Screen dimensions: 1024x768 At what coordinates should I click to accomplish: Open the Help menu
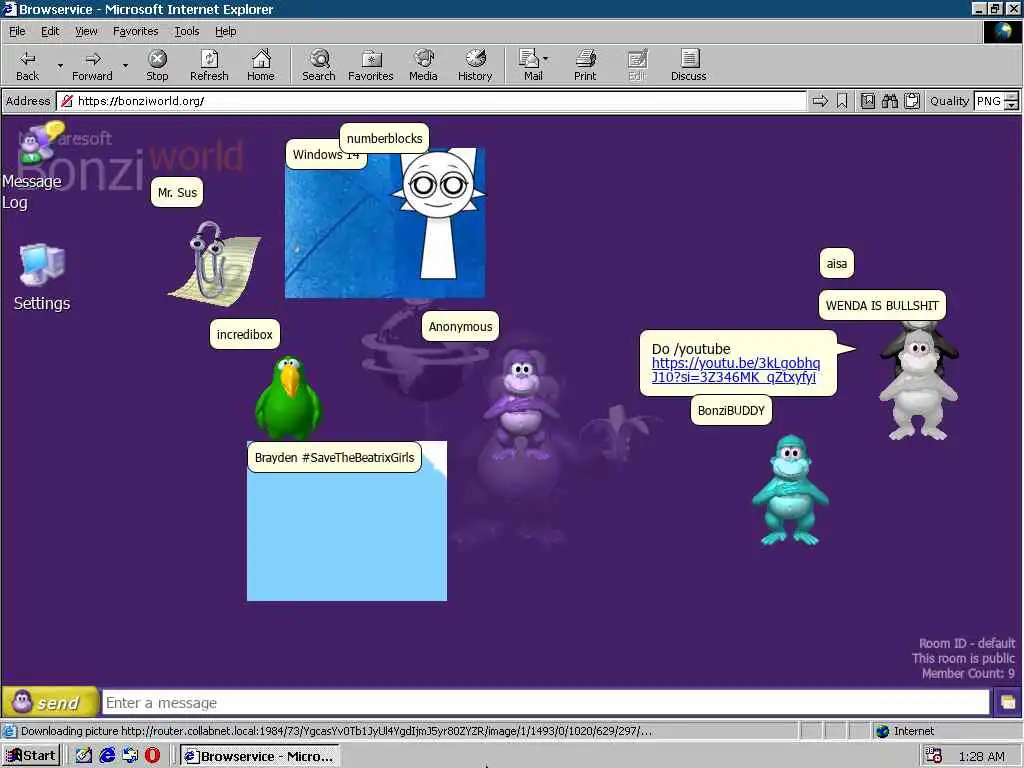coord(225,31)
